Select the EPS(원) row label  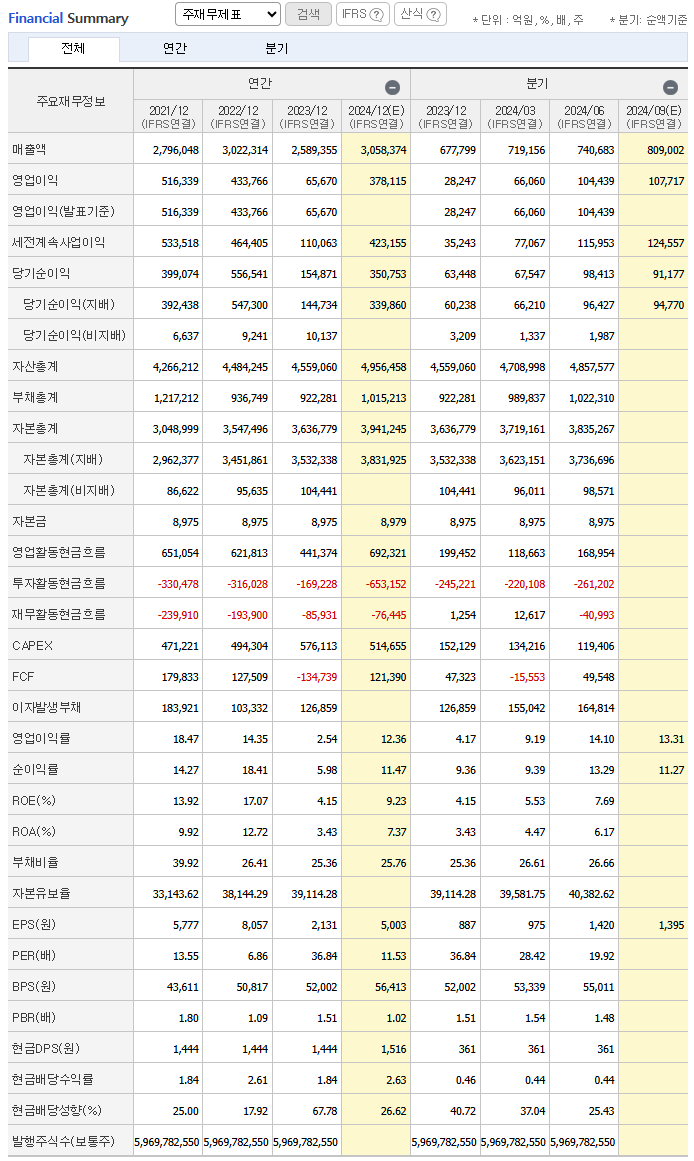33,925
